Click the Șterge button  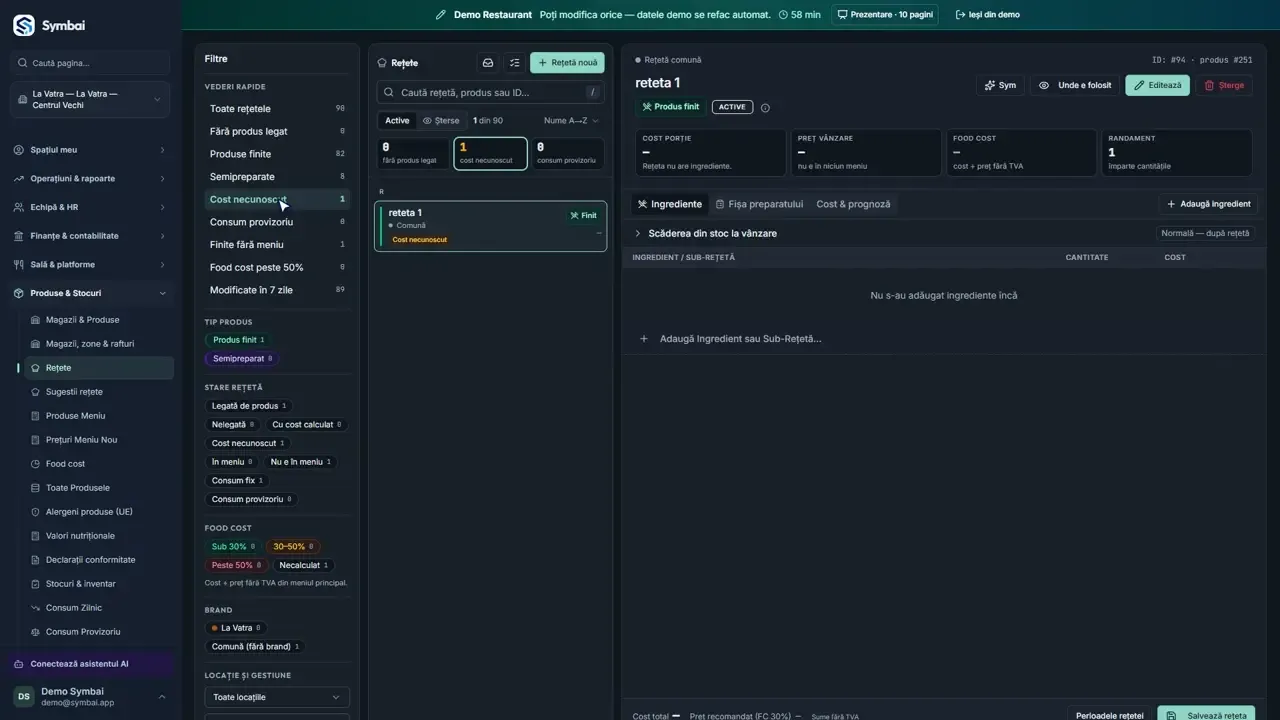click(x=1224, y=86)
